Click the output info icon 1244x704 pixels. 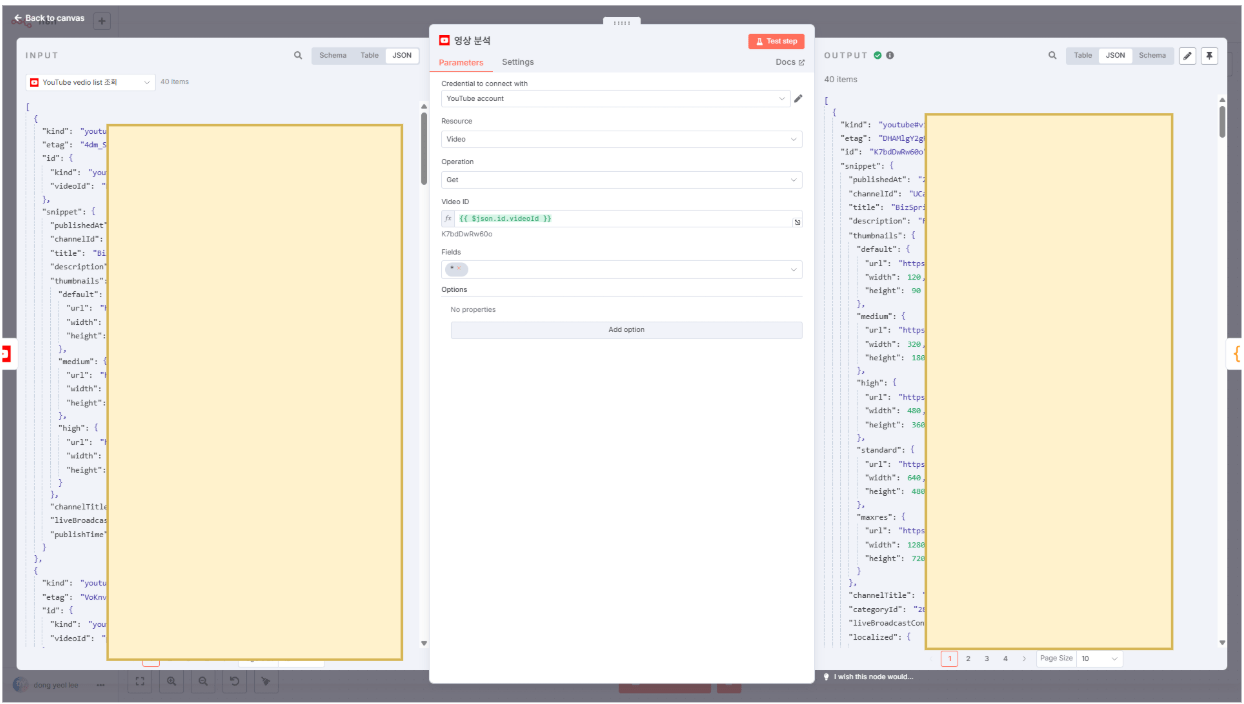tap(890, 56)
